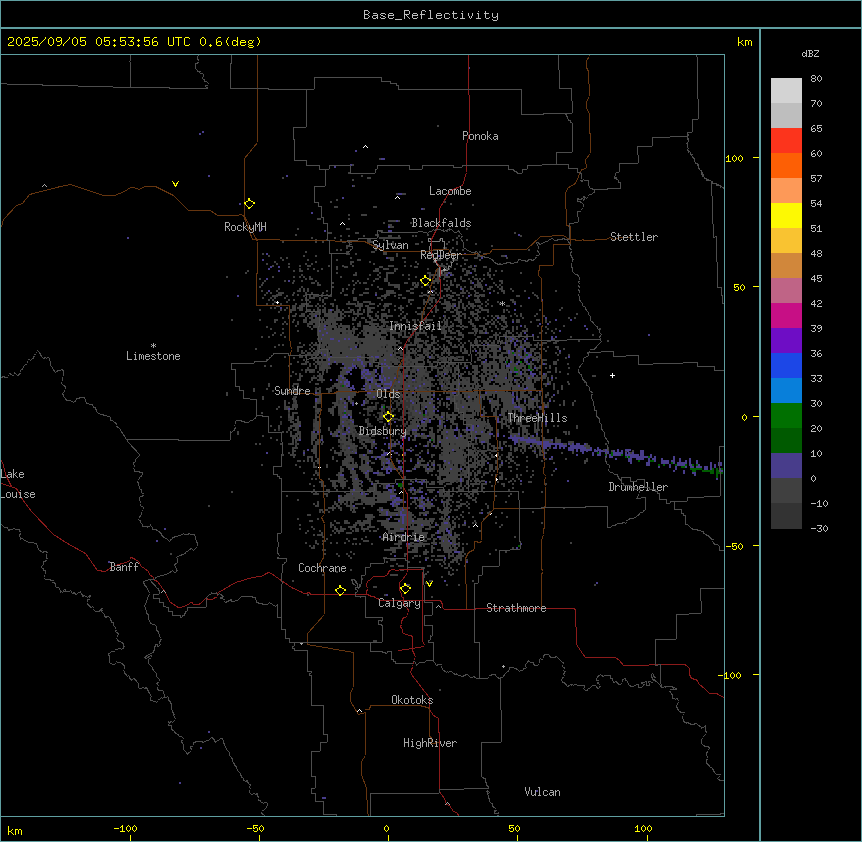Click the Airdrie label
The height and width of the screenshot is (842, 862).
[404, 537]
